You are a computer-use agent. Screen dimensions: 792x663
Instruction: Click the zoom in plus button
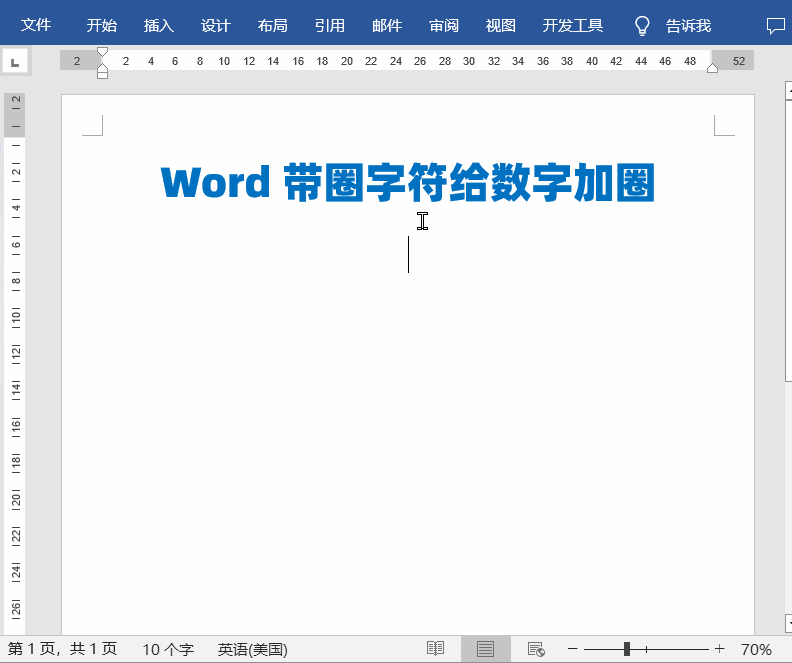(720, 649)
